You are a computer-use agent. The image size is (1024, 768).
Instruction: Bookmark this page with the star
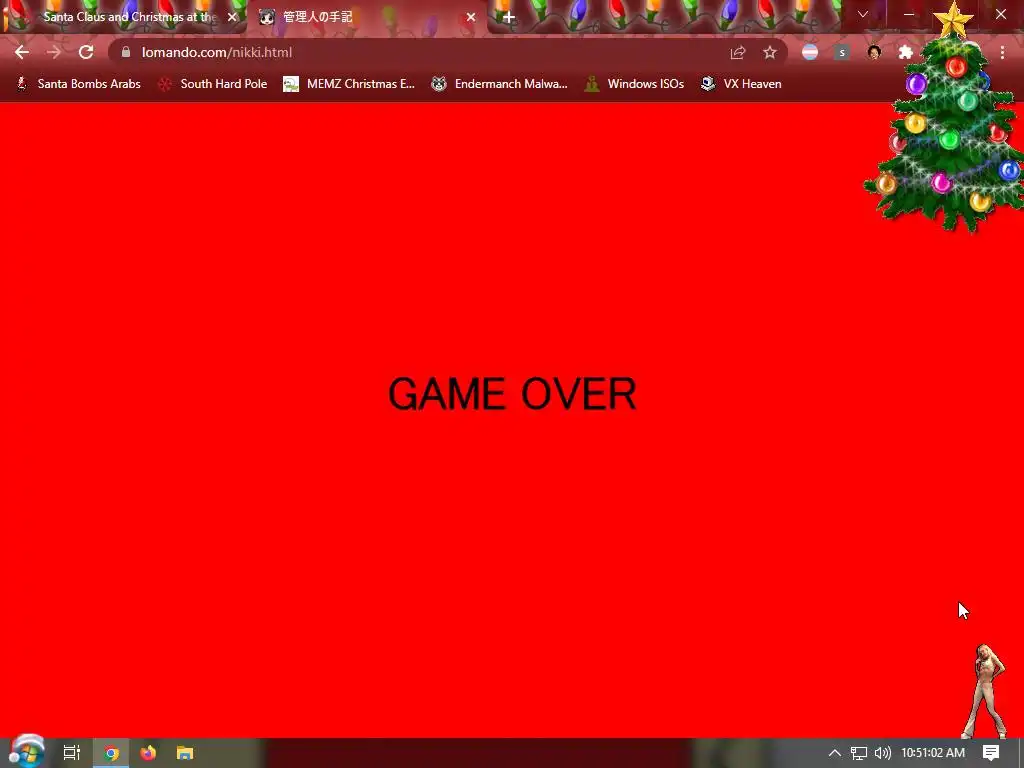click(770, 52)
